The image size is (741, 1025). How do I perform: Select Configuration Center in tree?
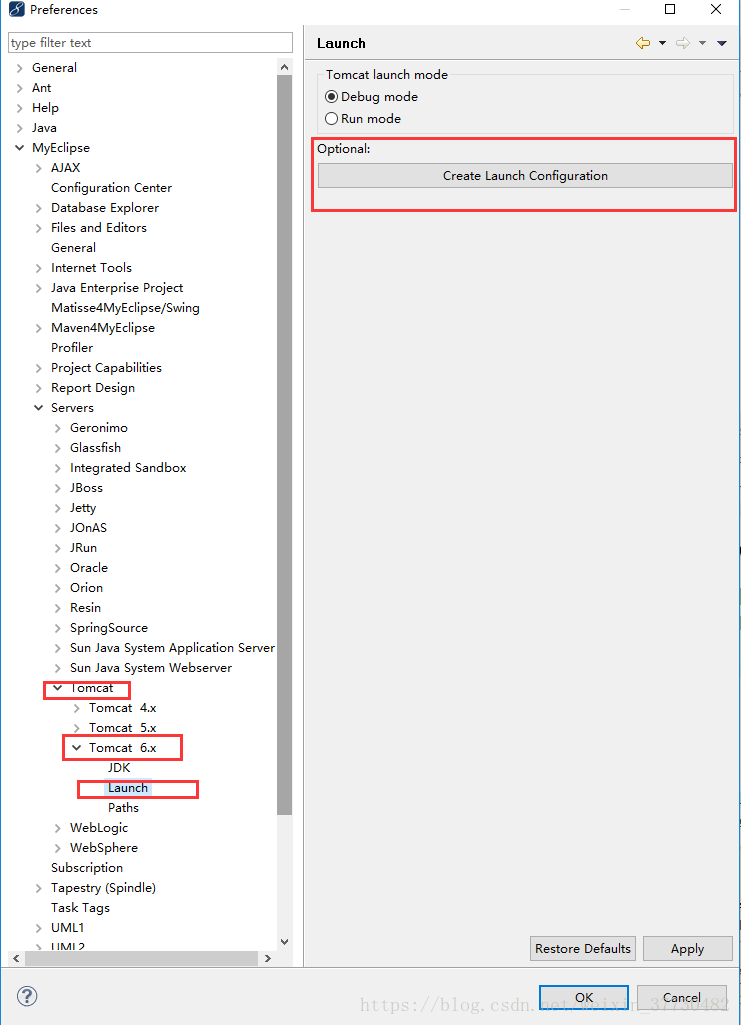(111, 188)
